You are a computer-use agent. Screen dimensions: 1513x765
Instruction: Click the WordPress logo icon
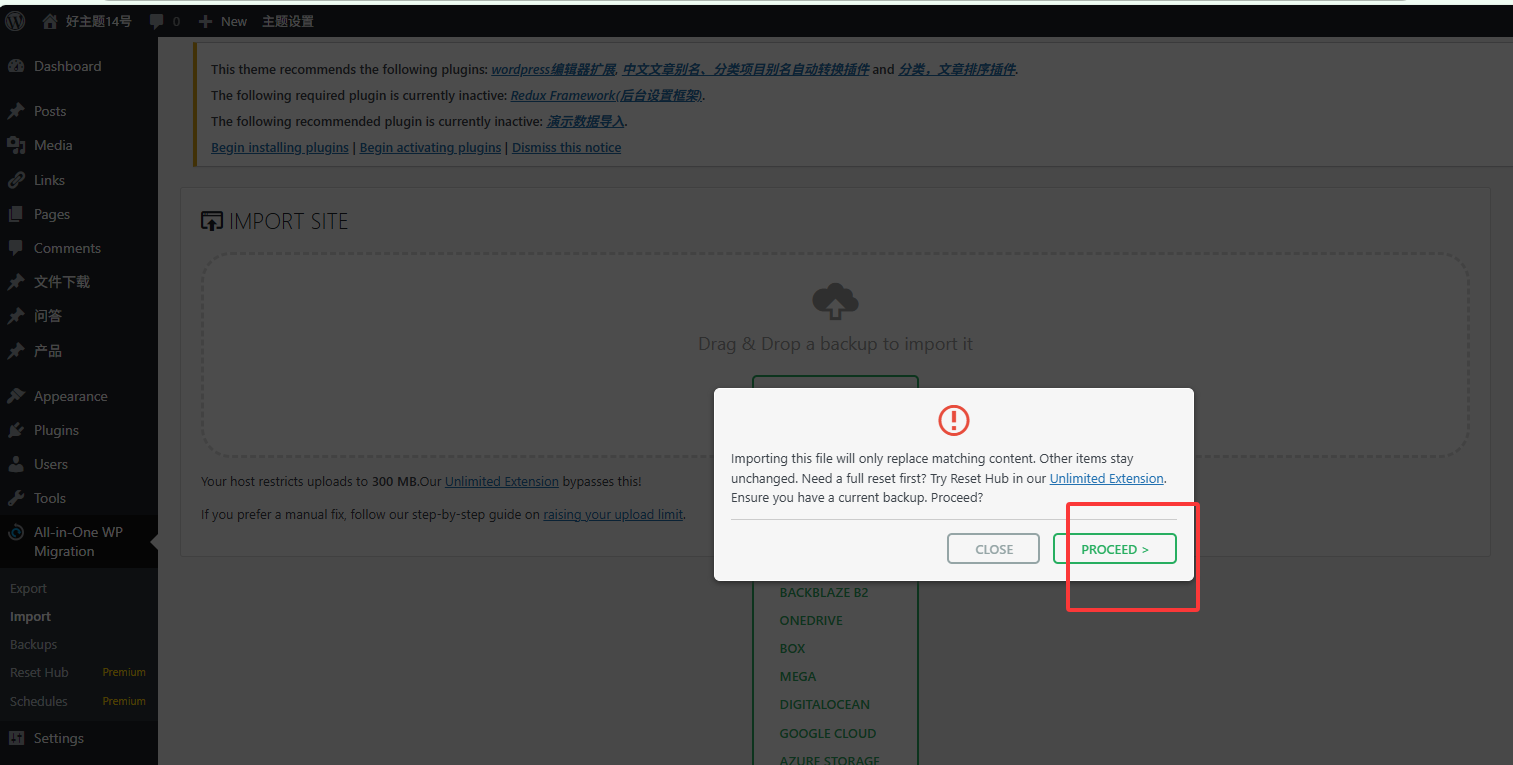[15, 20]
